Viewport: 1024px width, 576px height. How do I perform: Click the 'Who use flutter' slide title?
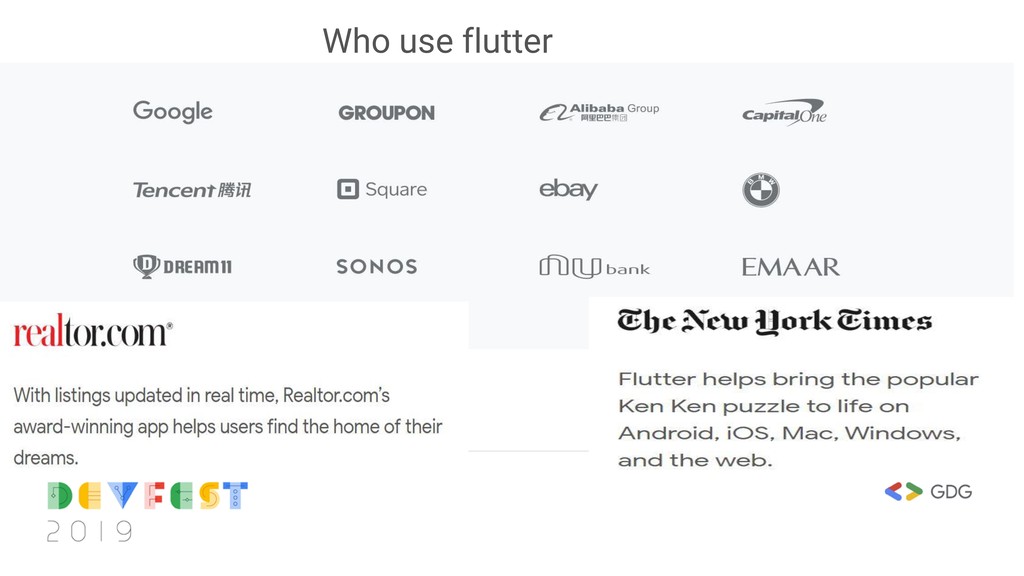(x=437, y=41)
